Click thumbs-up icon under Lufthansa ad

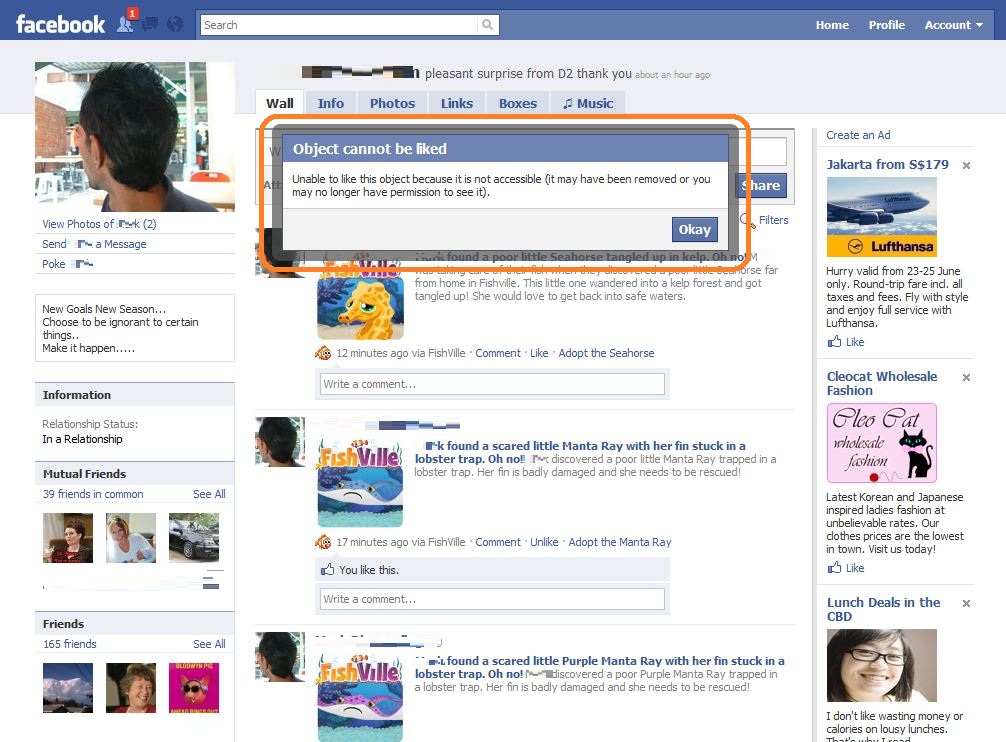point(834,341)
